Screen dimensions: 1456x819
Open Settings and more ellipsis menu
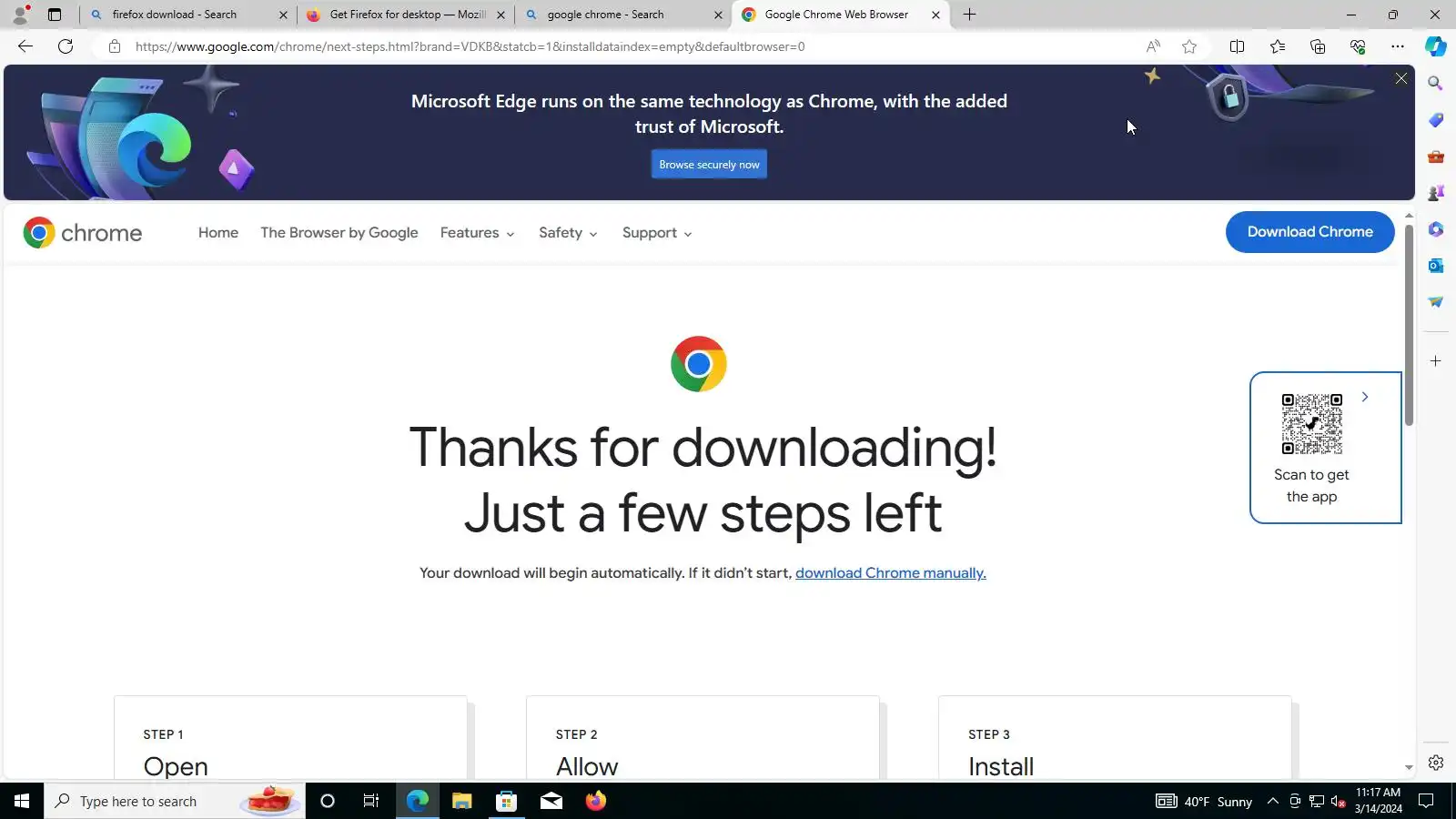click(1398, 46)
